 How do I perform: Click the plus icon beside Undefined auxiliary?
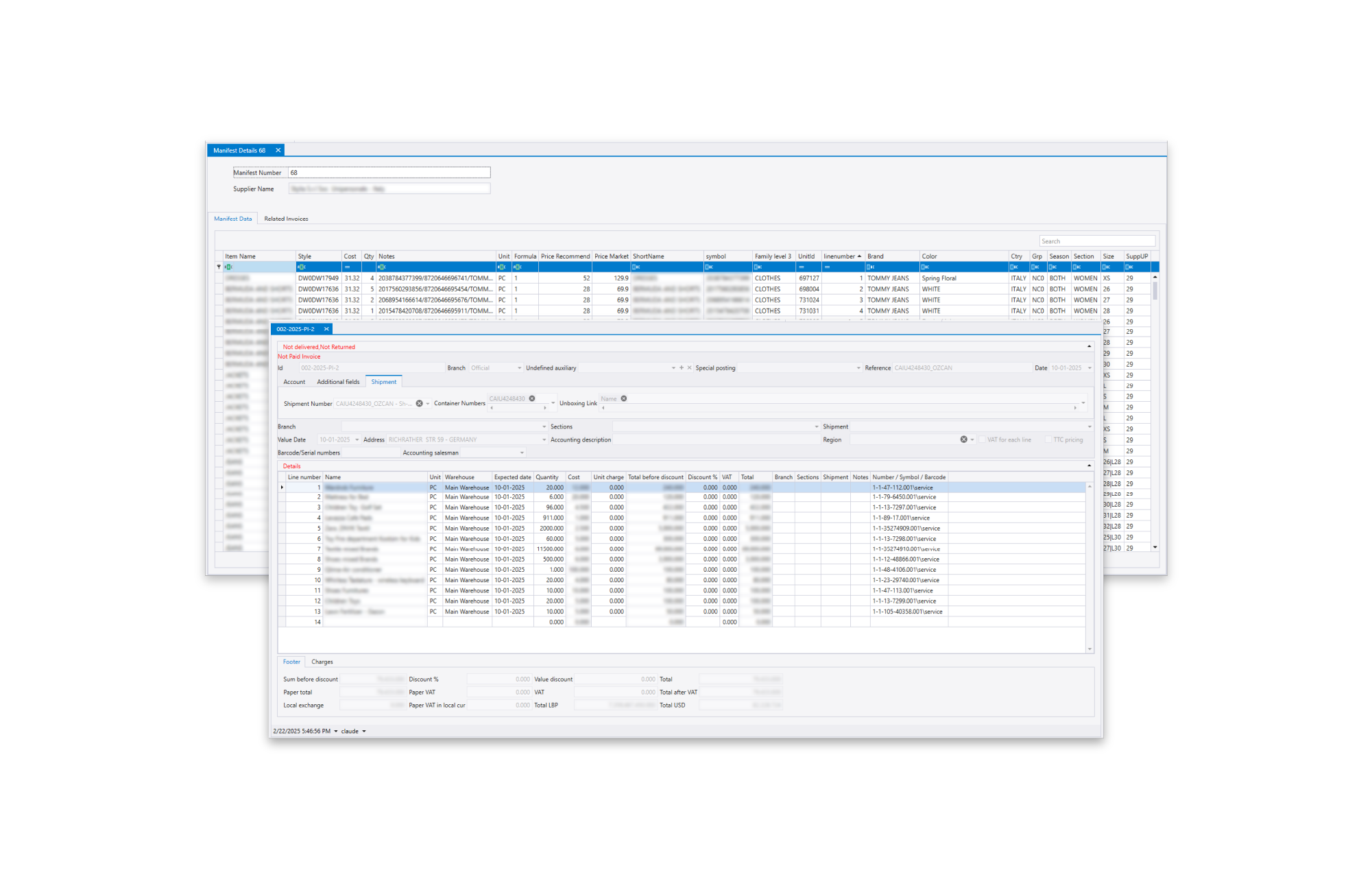point(681,368)
